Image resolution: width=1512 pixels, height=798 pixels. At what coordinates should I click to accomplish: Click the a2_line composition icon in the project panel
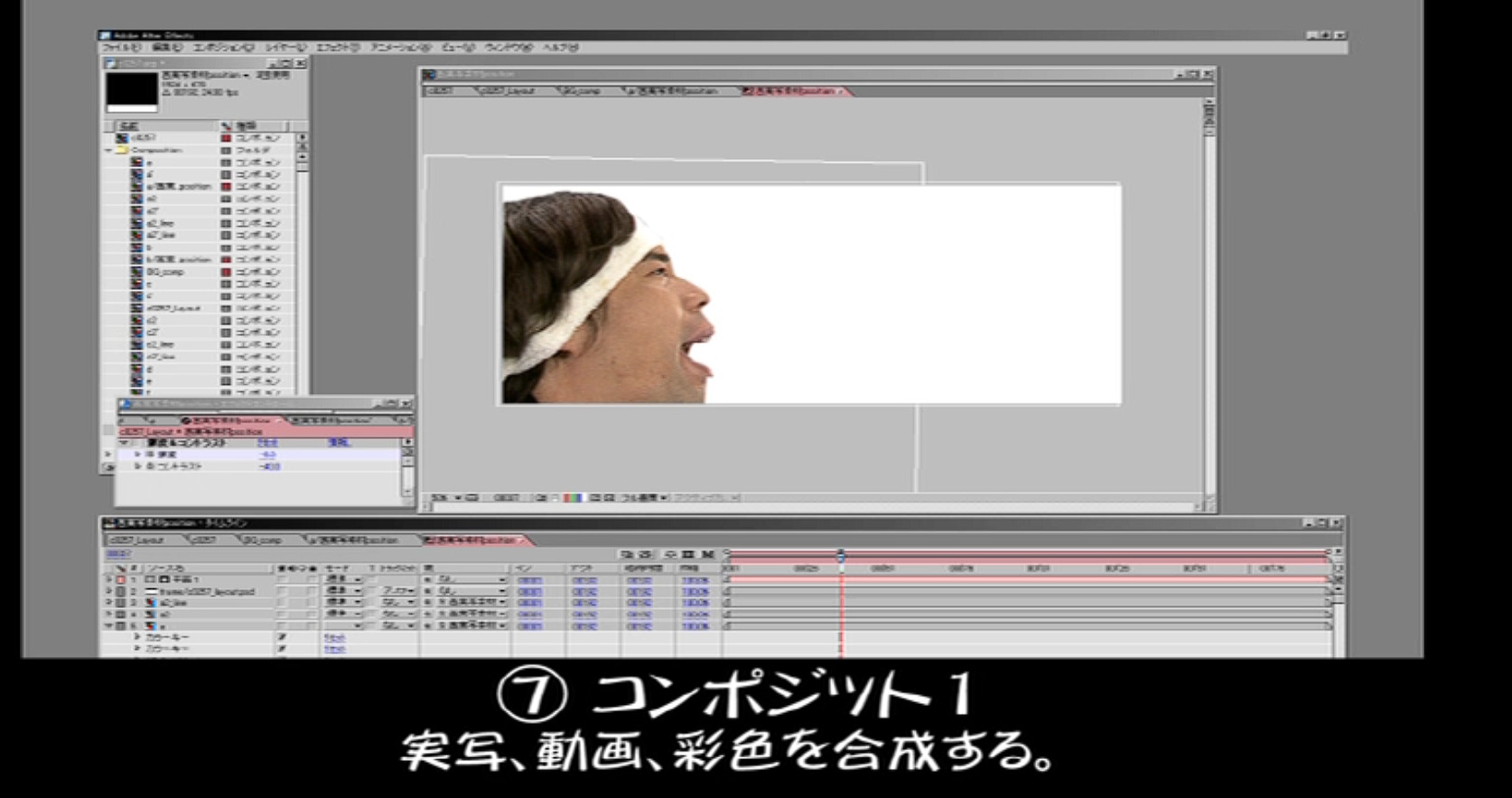[x=136, y=223]
